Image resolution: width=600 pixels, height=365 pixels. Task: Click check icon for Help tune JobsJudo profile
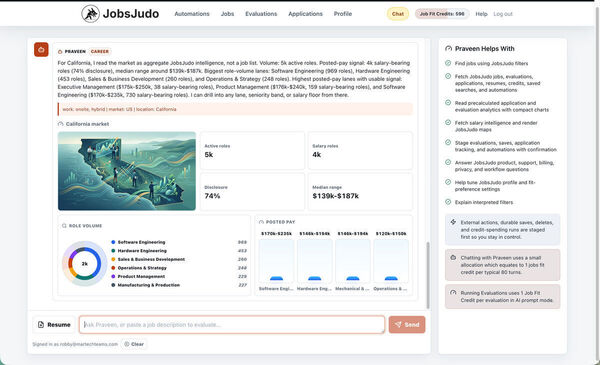(x=448, y=182)
